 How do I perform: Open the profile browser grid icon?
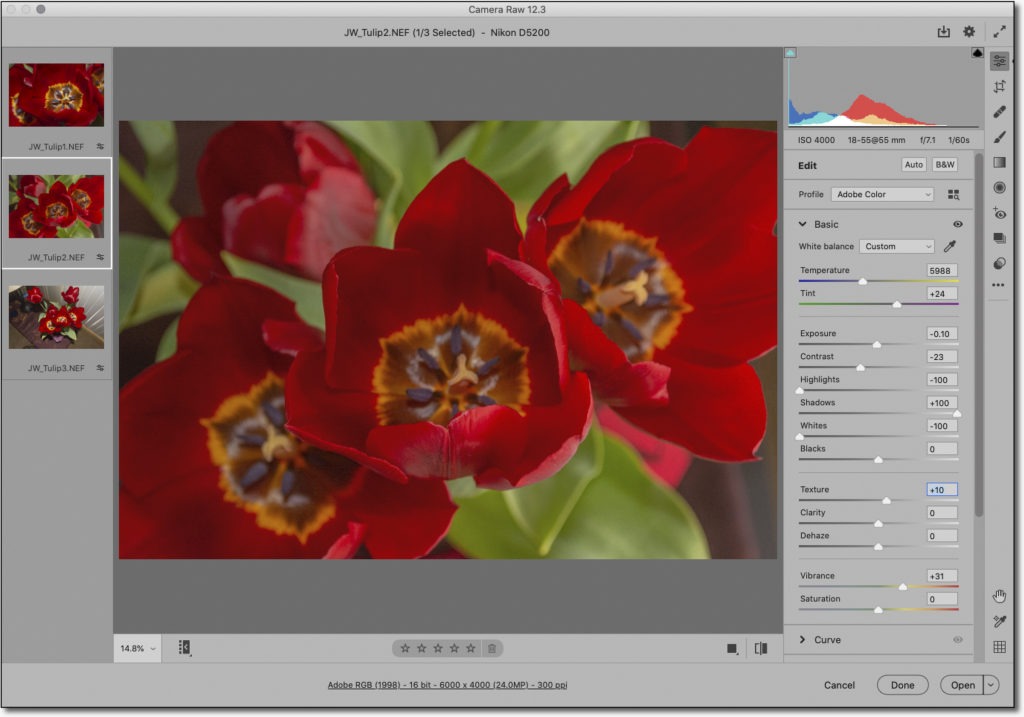click(x=953, y=195)
